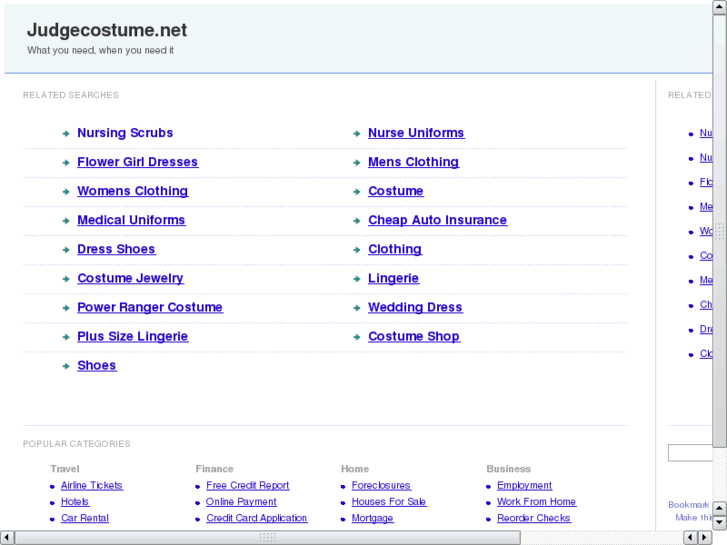Click the Mortgage link under Home
This screenshot has height=545, width=727.
click(x=372, y=518)
